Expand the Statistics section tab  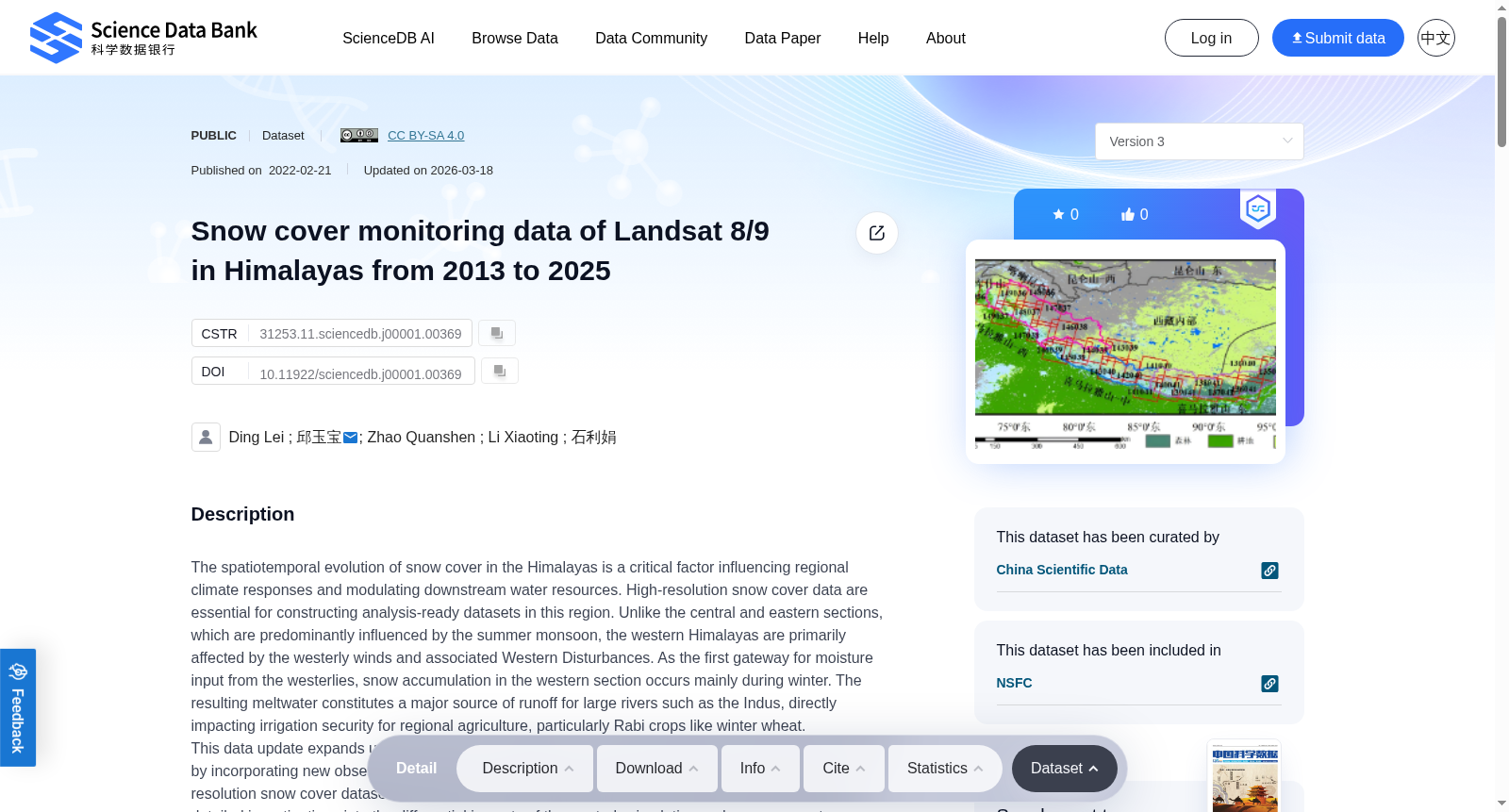(945, 769)
